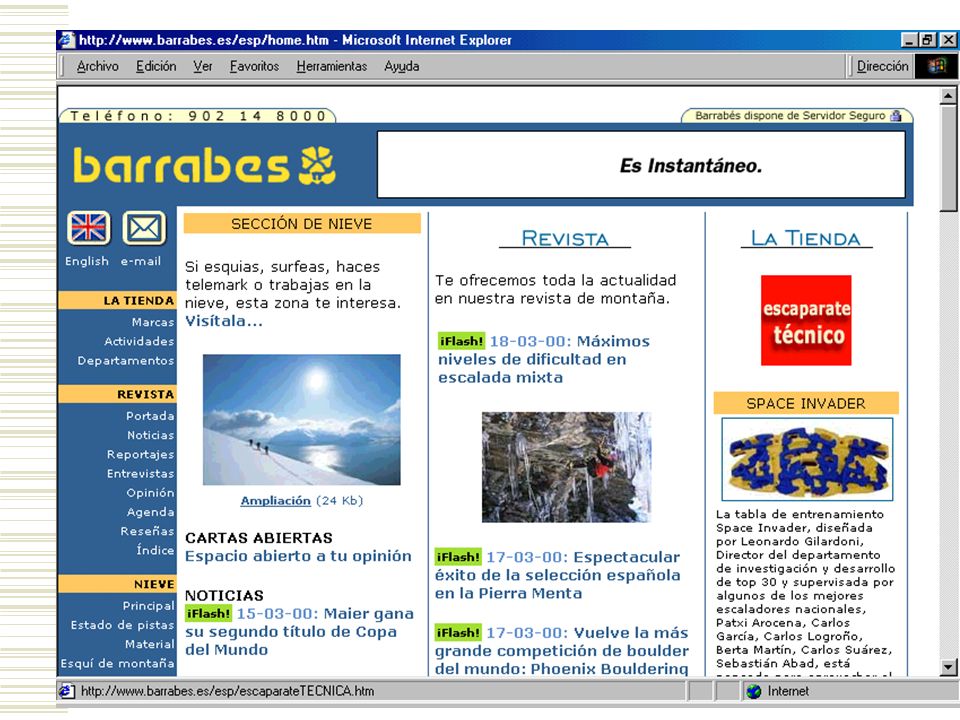Click the Space Invader training board image
The width and height of the screenshot is (960, 720).
(807, 459)
